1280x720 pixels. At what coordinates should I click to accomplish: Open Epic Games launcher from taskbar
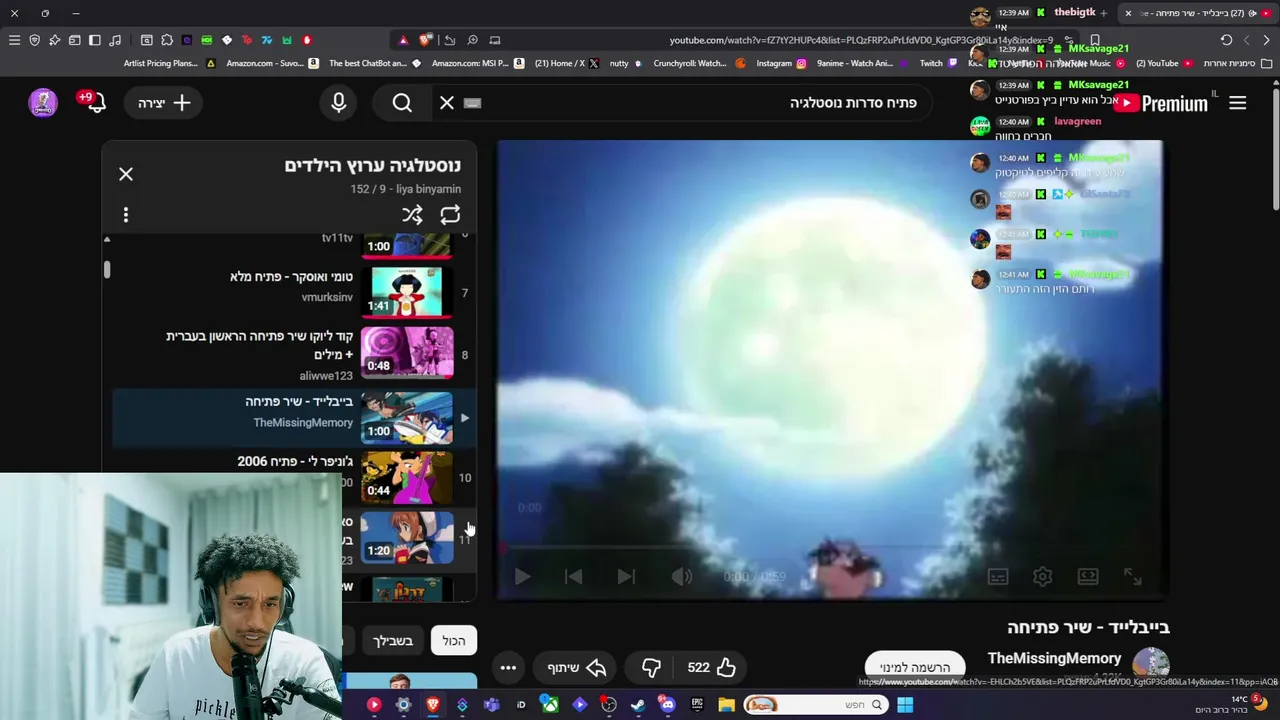(x=697, y=705)
